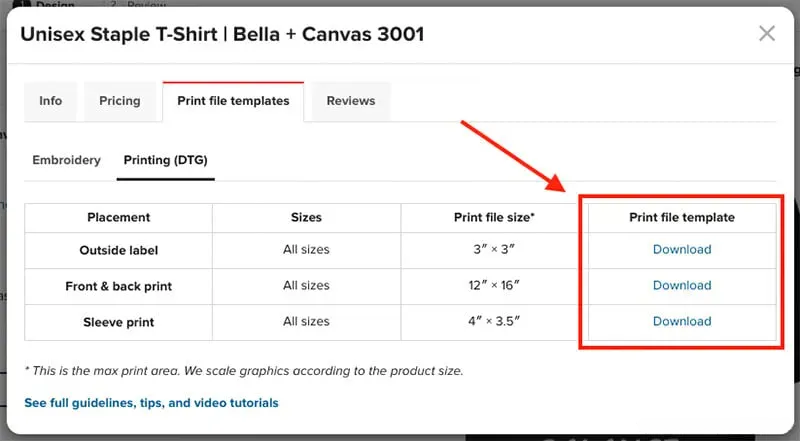Download the Outside label template
This screenshot has height=441, width=800.
point(682,250)
